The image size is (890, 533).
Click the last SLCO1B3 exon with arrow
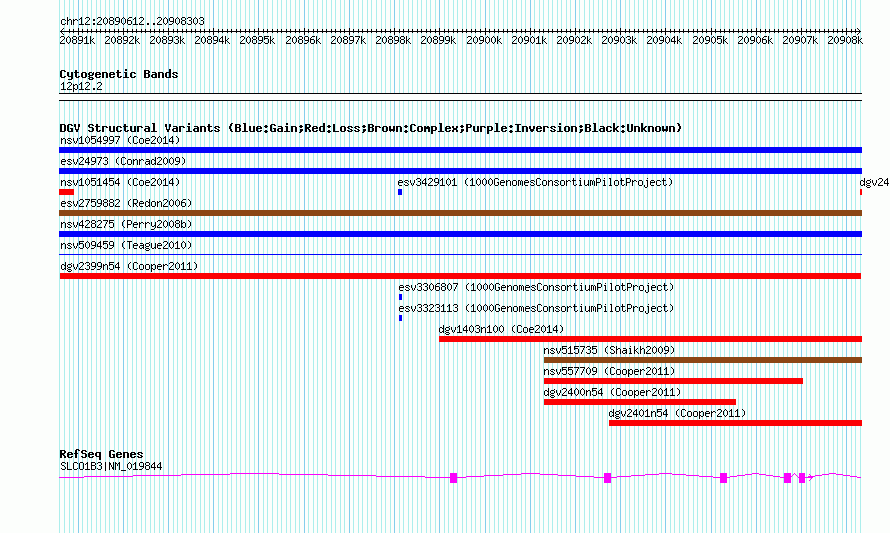[x=802, y=478]
